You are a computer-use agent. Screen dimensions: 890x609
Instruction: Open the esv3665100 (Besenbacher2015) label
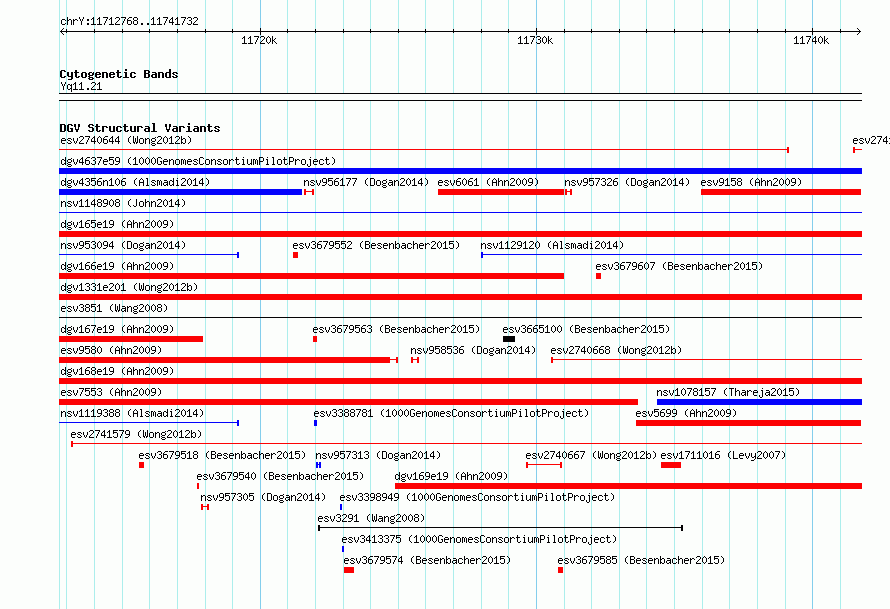click(586, 329)
